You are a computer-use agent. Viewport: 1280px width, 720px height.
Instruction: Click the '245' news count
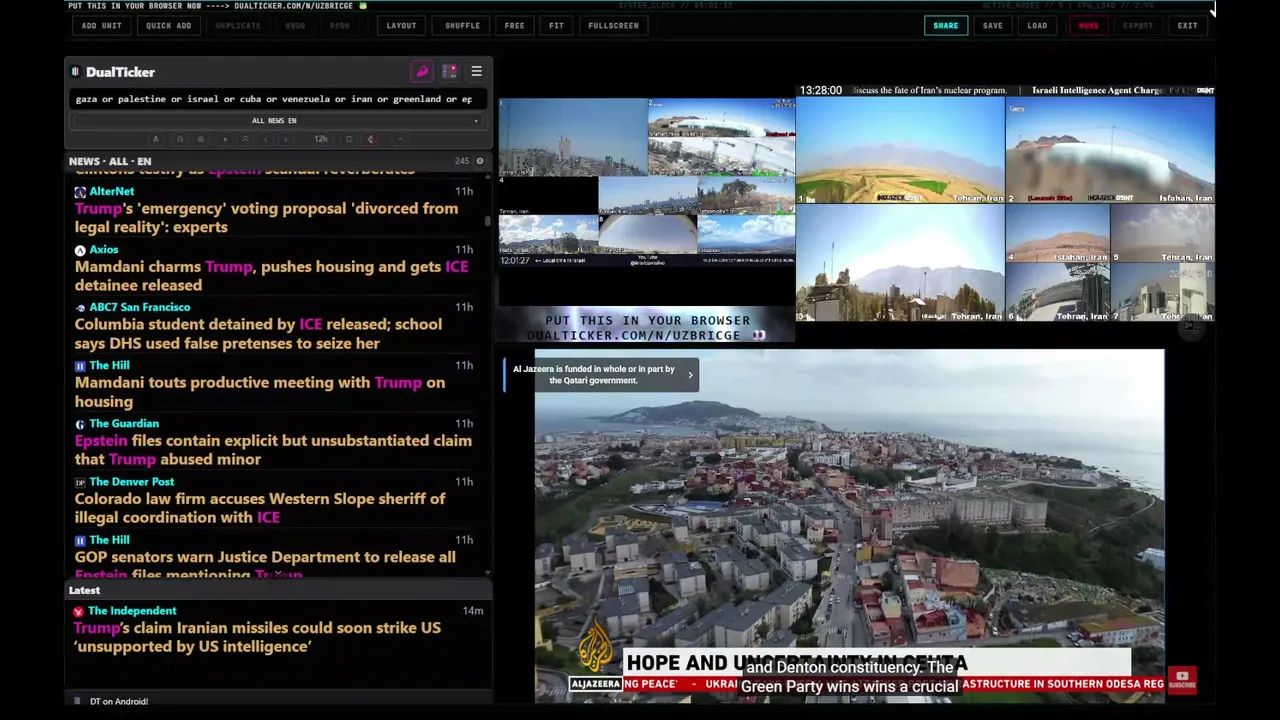[x=462, y=161]
